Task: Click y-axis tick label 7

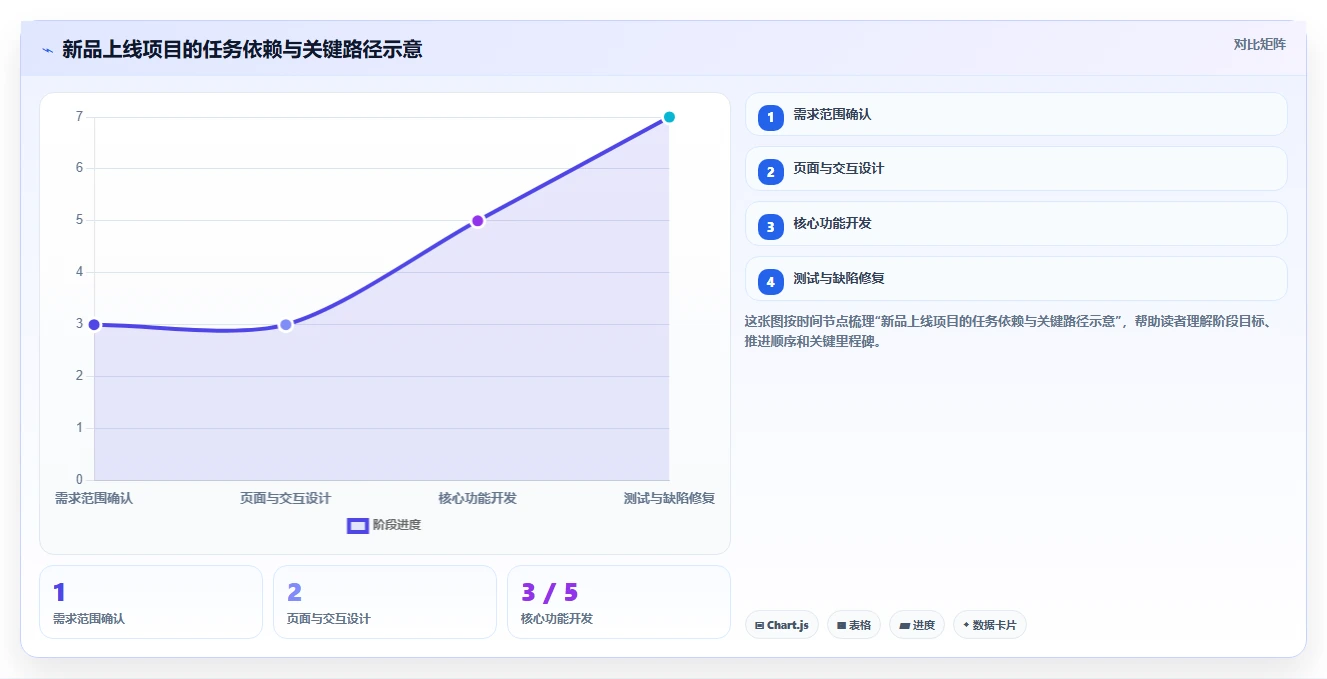Action: click(x=79, y=117)
